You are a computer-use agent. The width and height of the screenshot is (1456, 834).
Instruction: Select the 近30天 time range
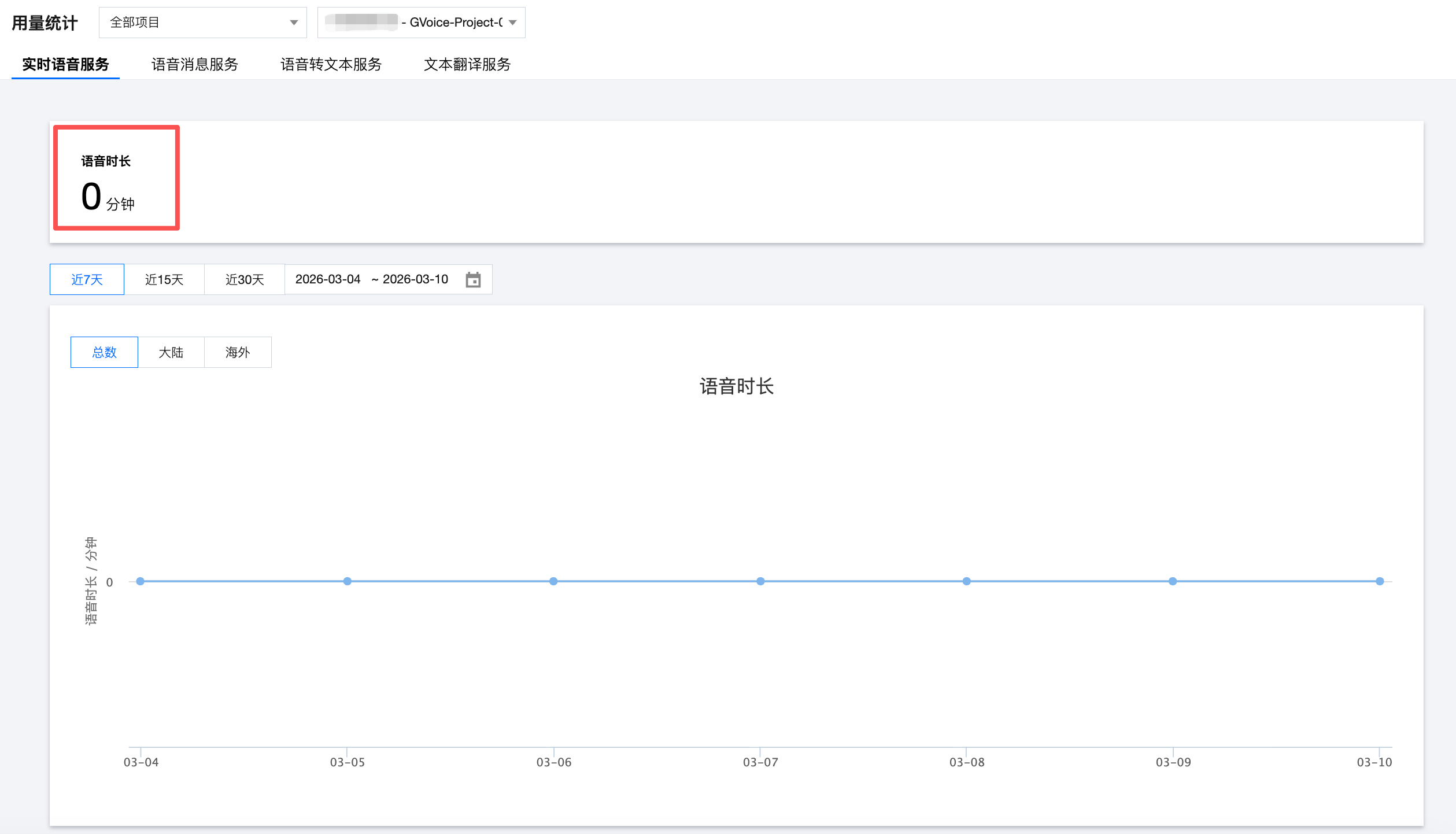coord(245,280)
